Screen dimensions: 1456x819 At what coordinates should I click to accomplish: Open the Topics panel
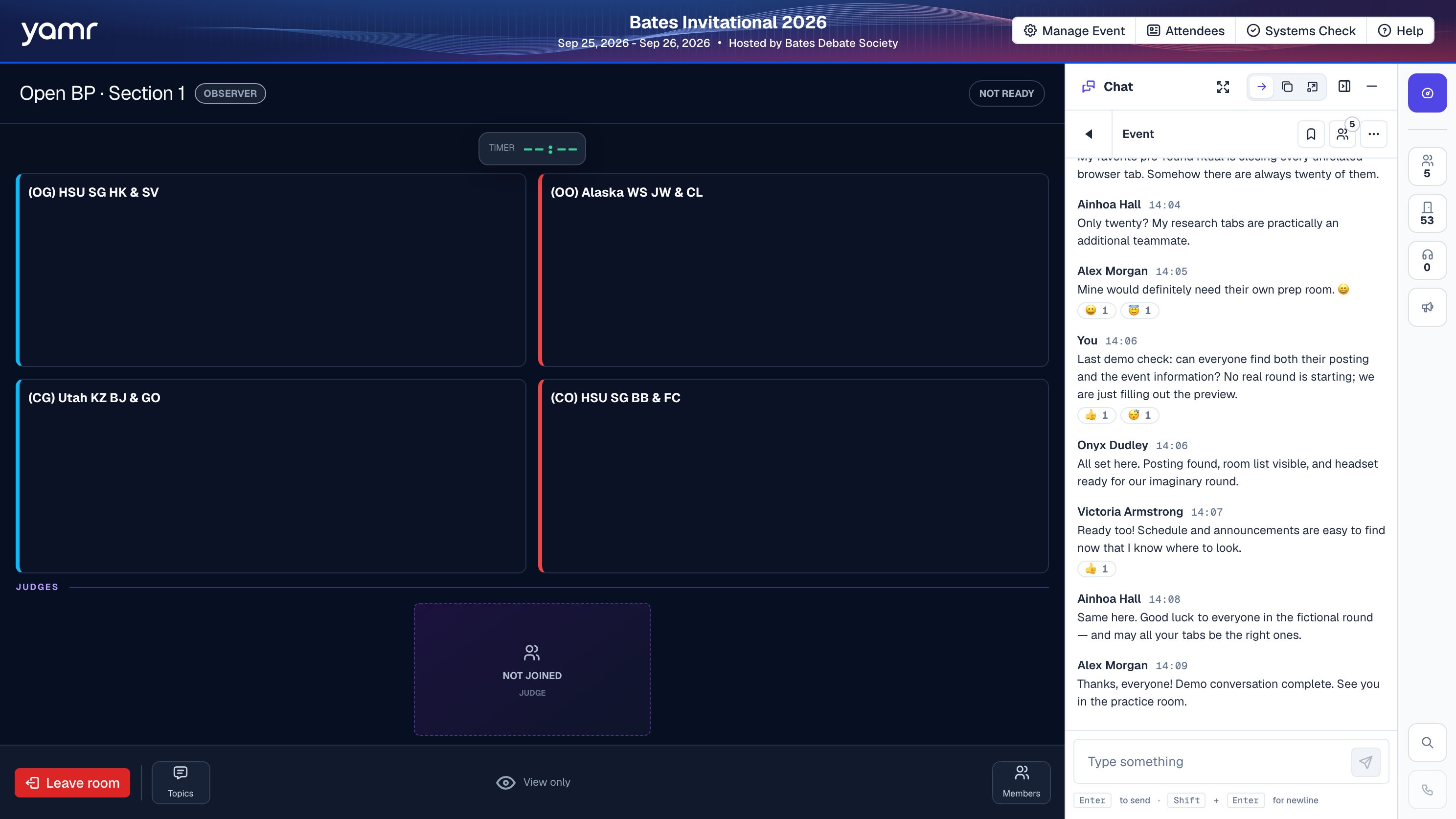tap(181, 782)
